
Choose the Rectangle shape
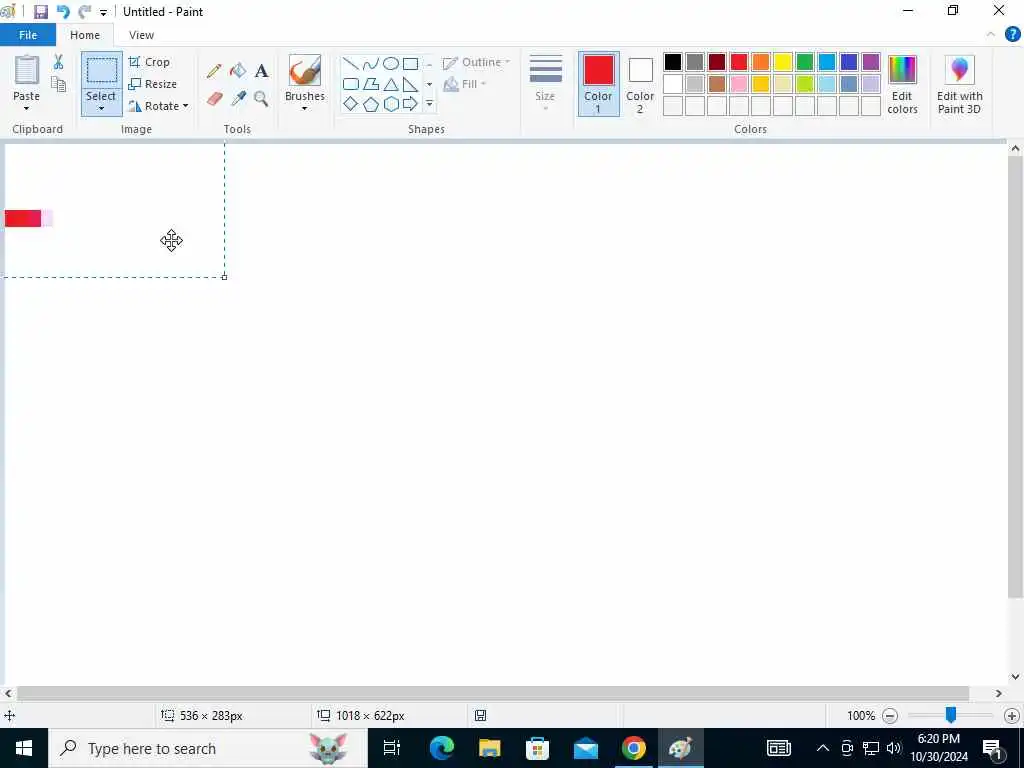click(410, 63)
